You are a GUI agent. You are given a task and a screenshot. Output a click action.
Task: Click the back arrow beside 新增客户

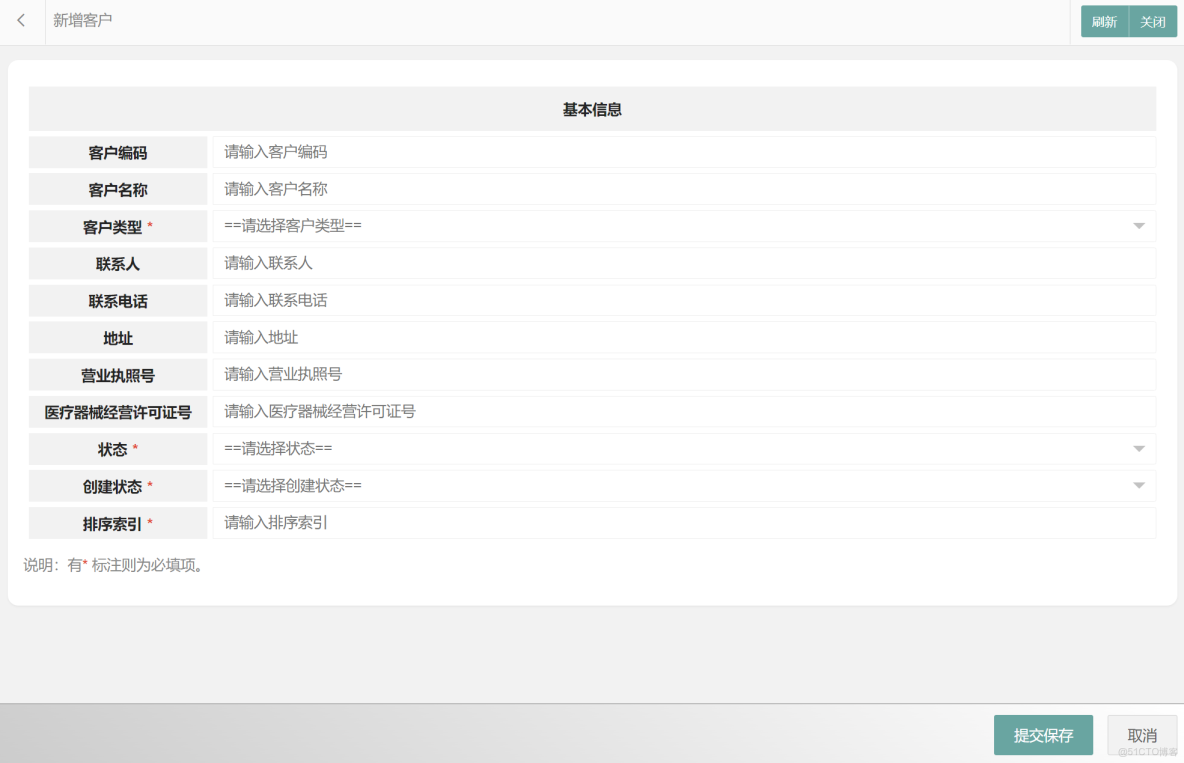[x=21, y=21]
